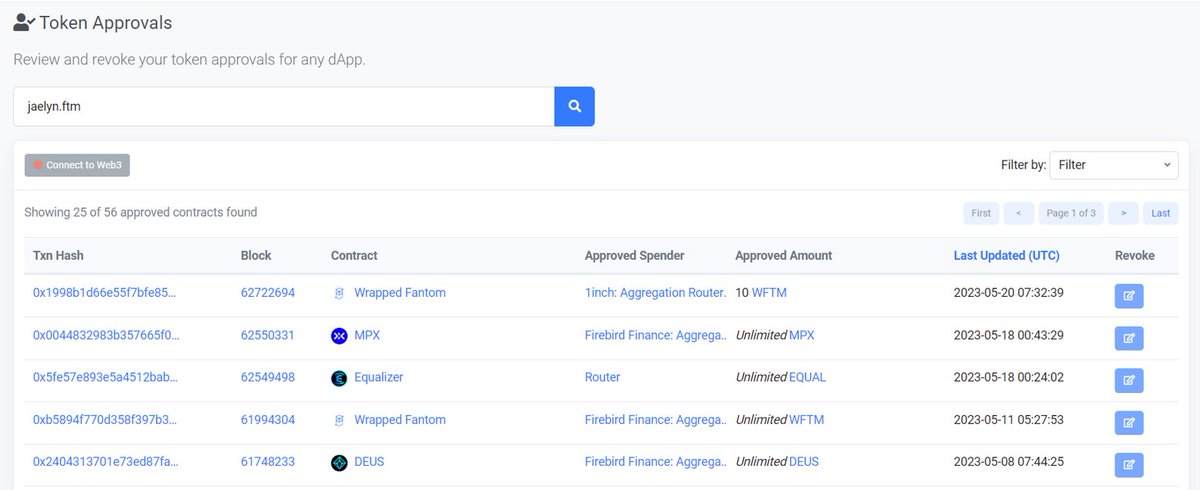Open block 62550331
Screen dimensions: 1200x490
pyautogui.click(x=268, y=335)
